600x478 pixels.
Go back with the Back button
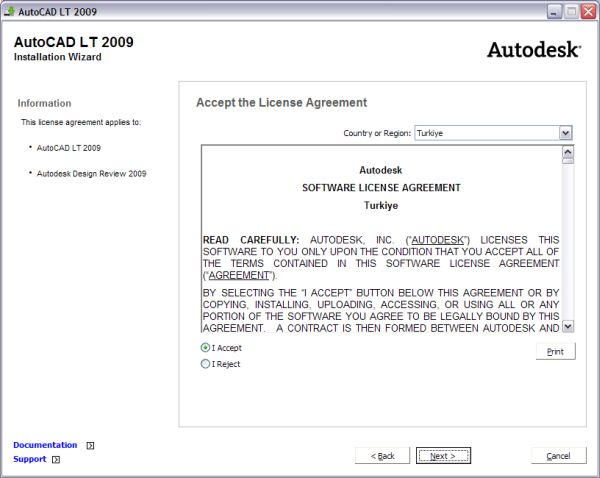pyautogui.click(x=382, y=456)
